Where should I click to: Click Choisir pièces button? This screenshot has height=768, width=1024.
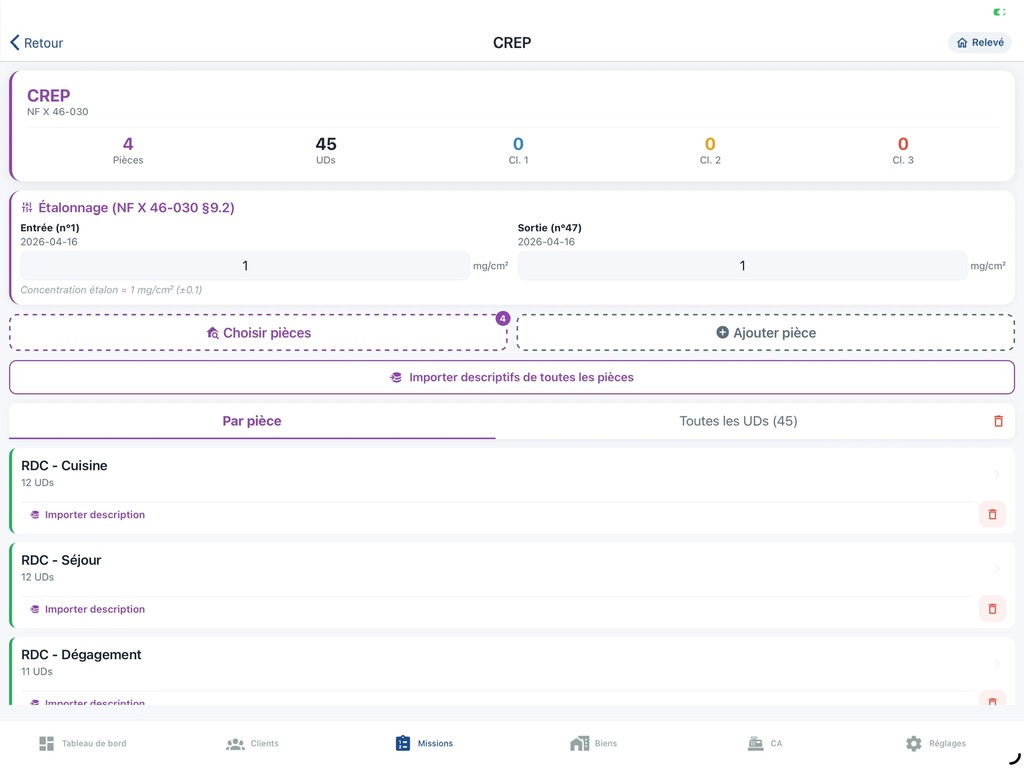[258, 333]
